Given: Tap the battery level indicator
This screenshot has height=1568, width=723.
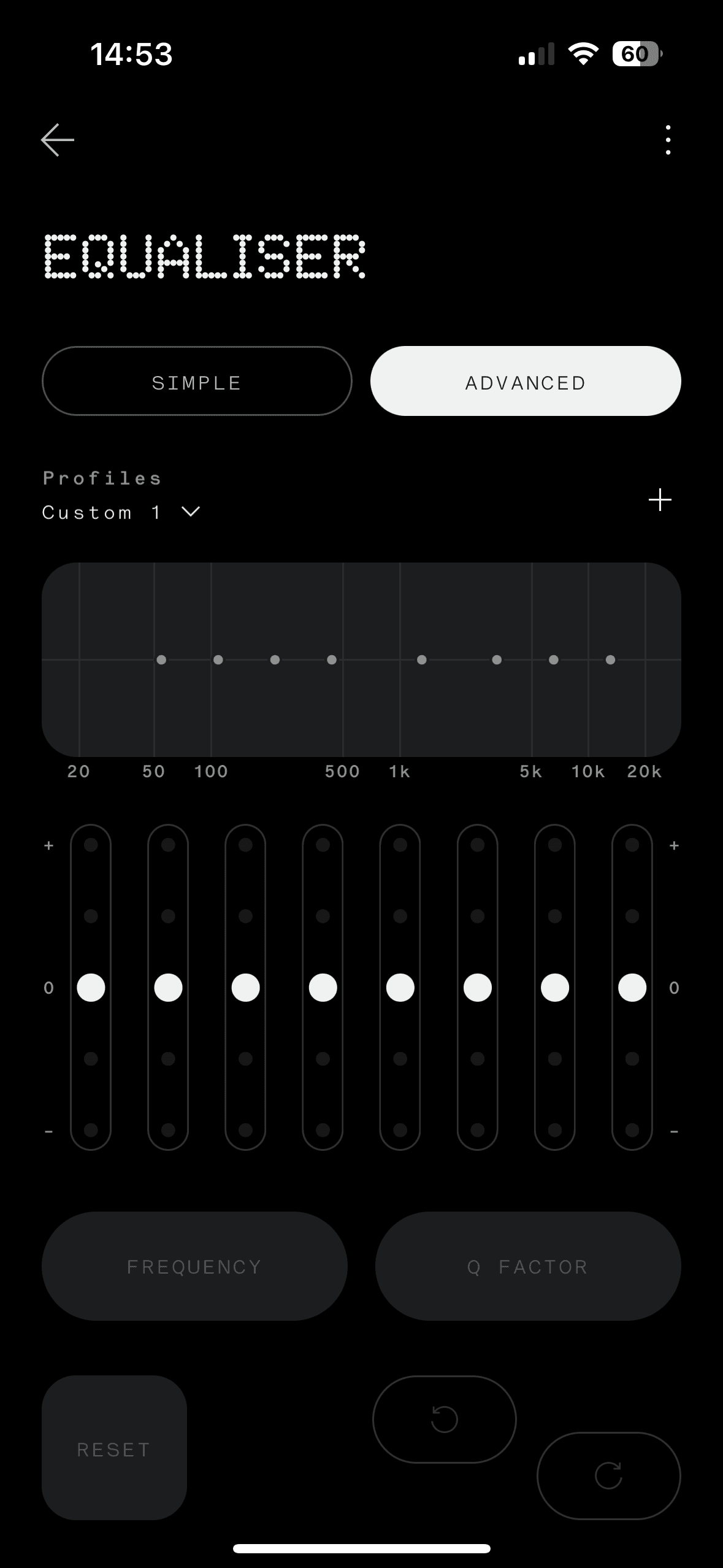Looking at the screenshot, I should click(637, 54).
